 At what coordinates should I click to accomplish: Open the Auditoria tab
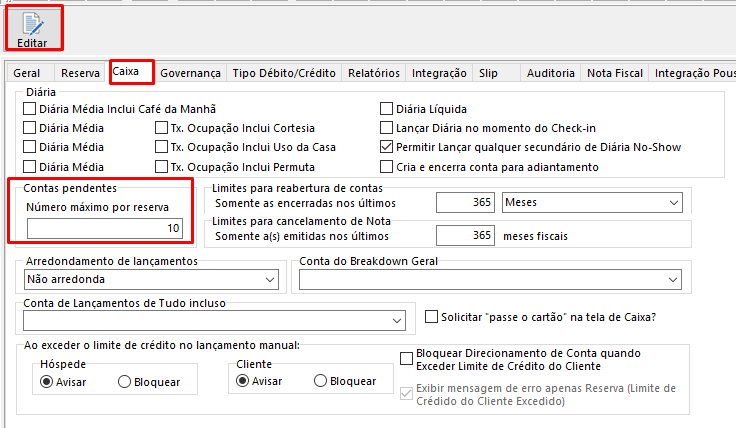(x=551, y=73)
